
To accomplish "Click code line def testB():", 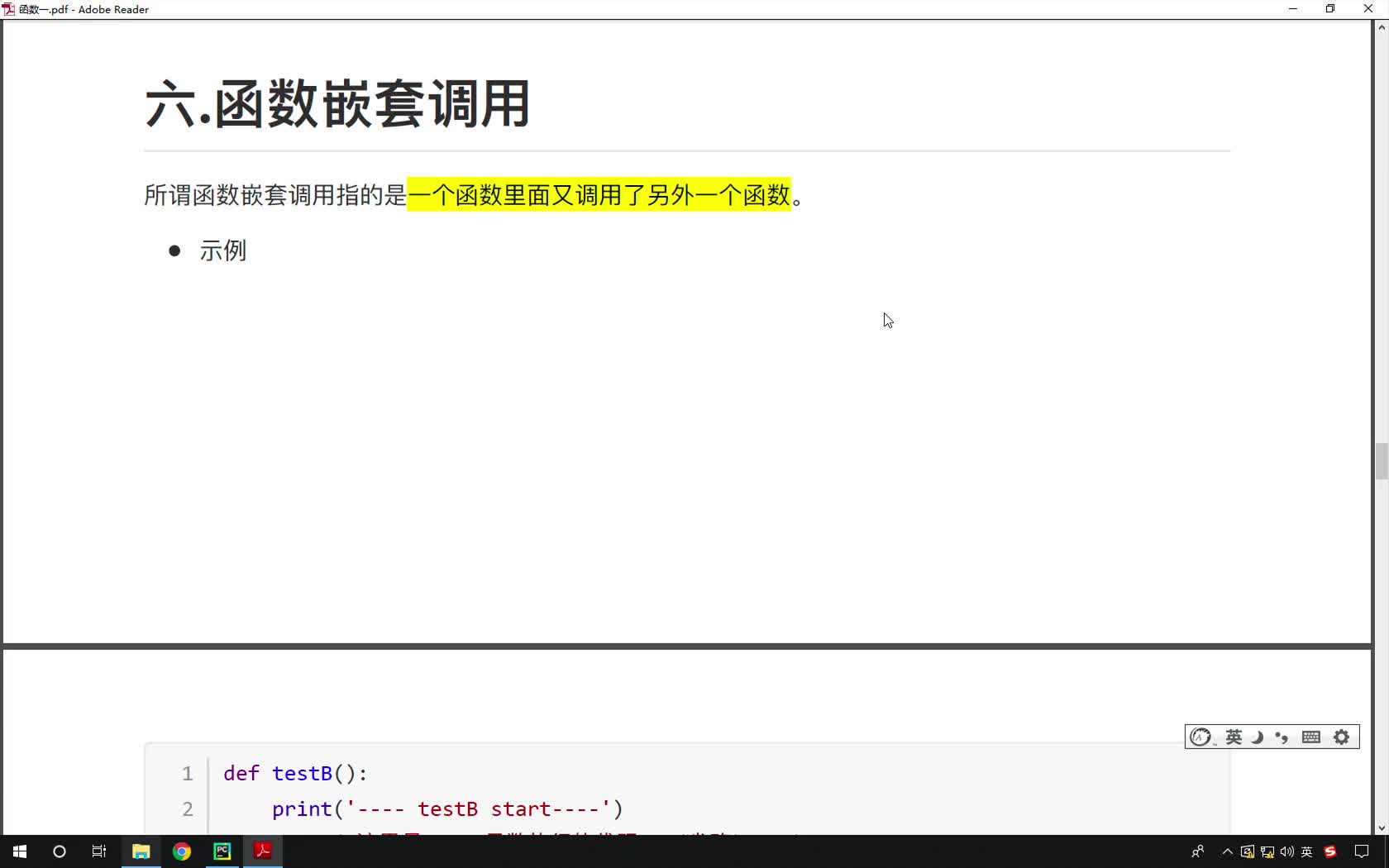I will pos(295,773).
